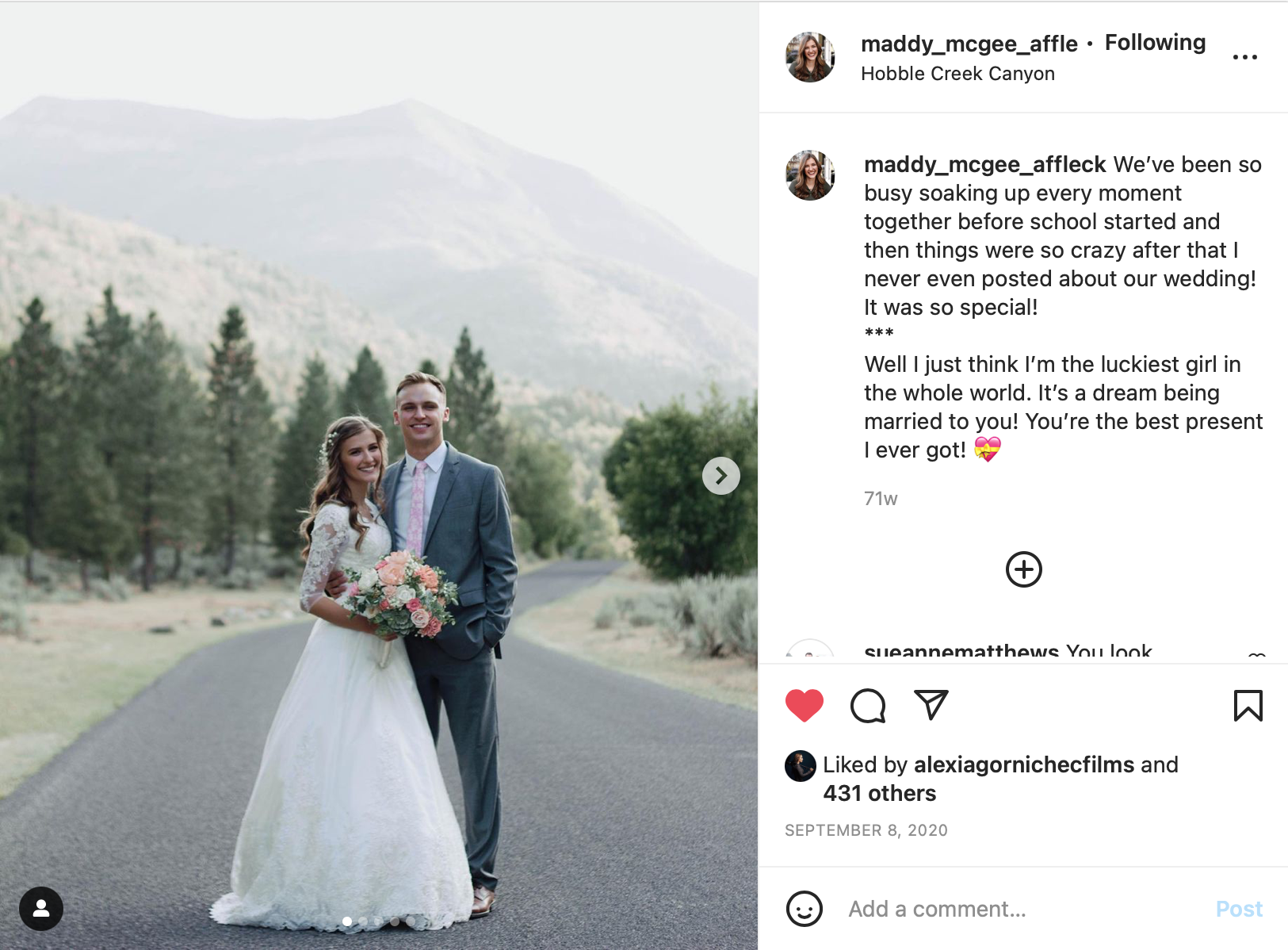
Task: Save post with bookmark icon
Action: click(x=1248, y=705)
